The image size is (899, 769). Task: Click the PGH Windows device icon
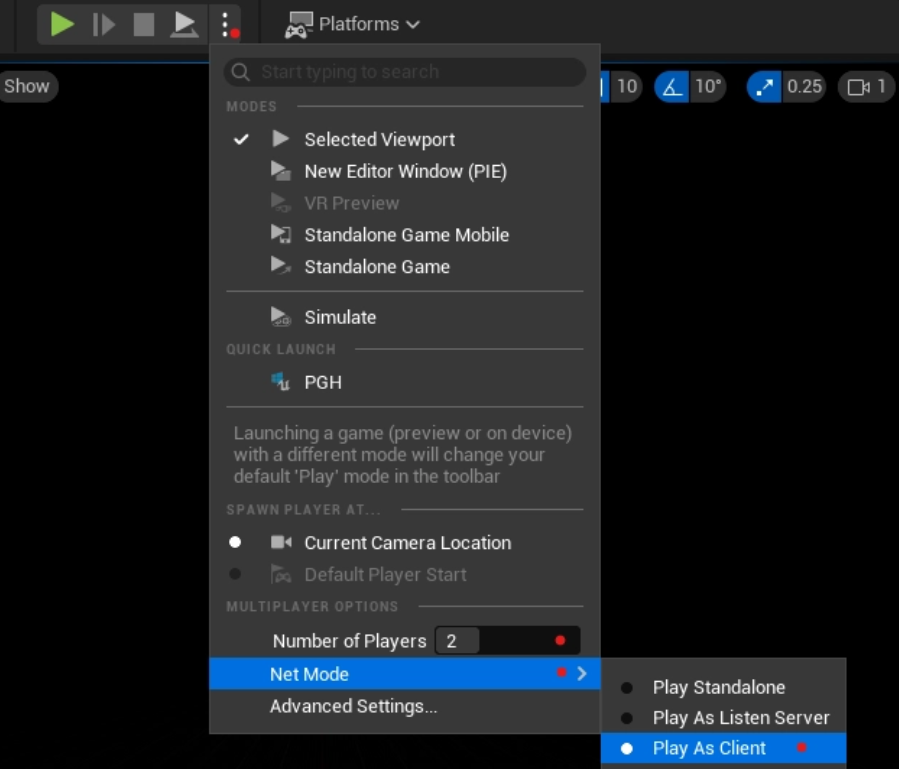point(280,381)
